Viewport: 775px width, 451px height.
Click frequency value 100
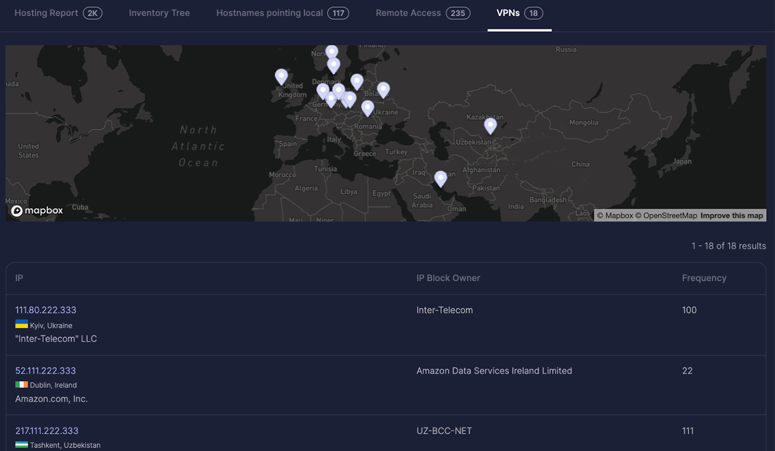pyautogui.click(x=689, y=310)
